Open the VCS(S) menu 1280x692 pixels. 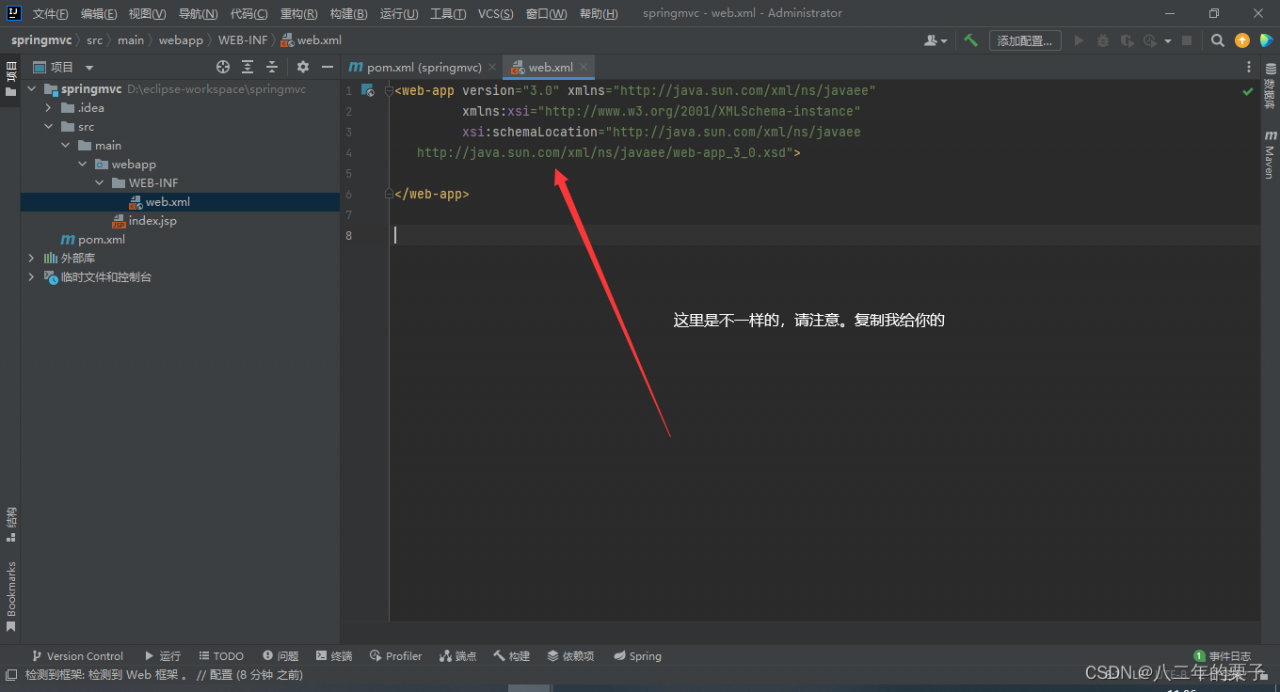pos(496,14)
